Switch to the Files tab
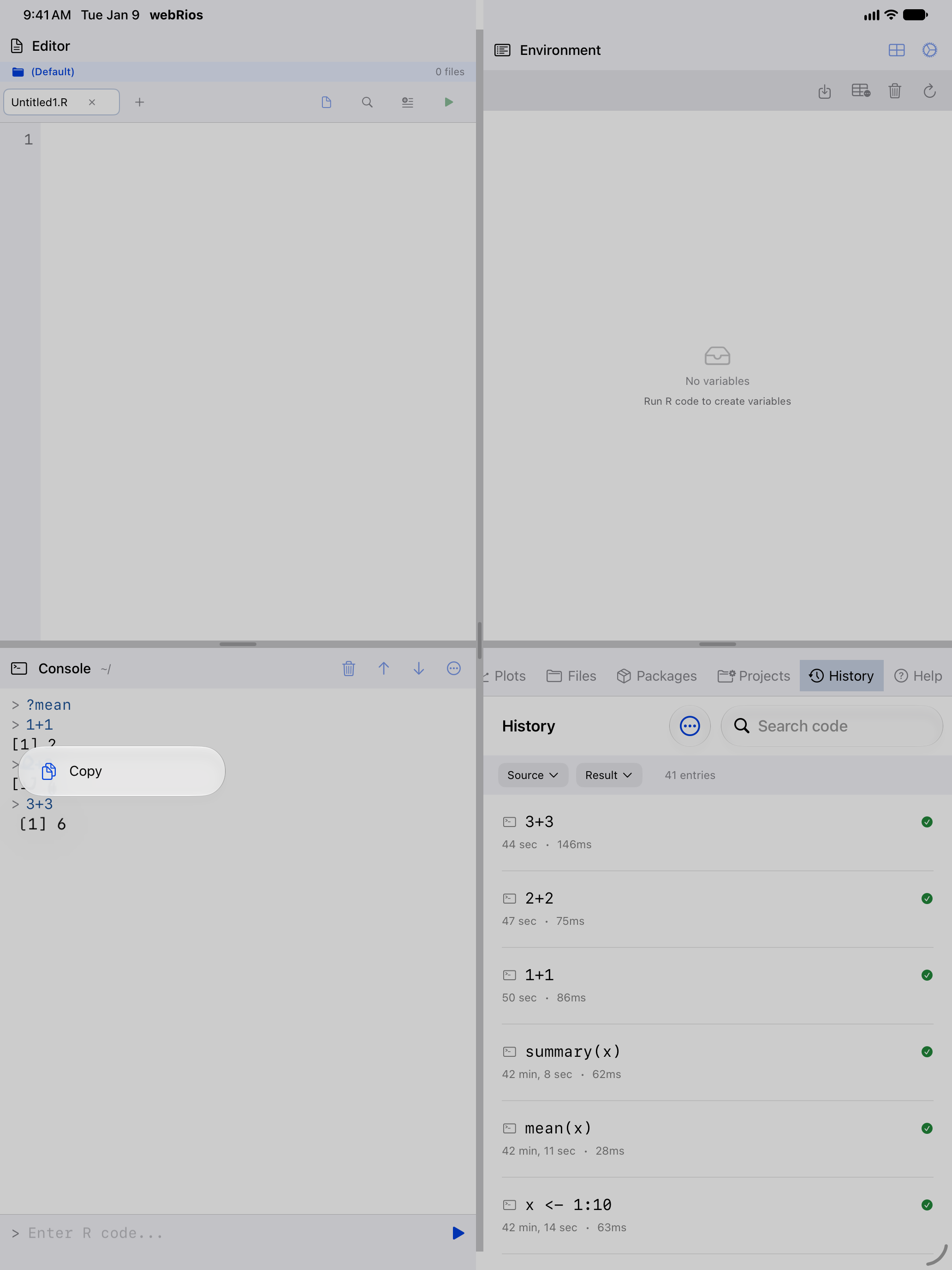The image size is (952, 1270). coord(571,676)
